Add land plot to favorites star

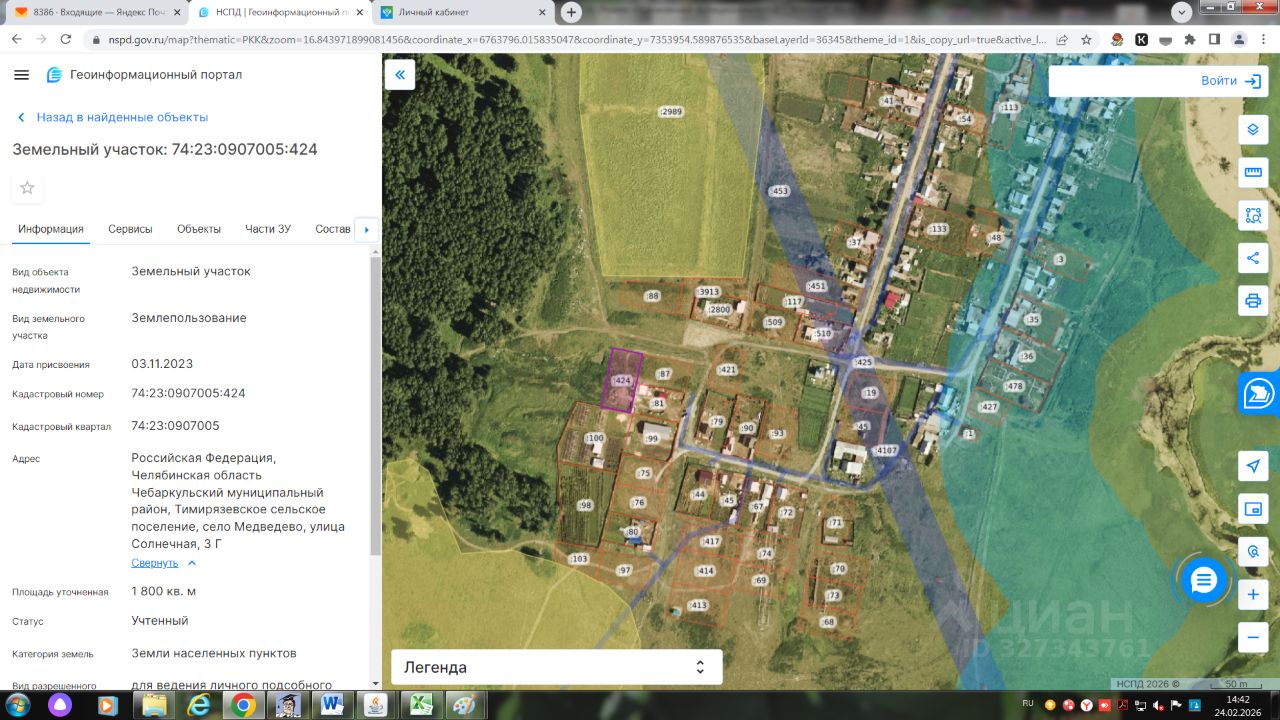point(27,188)
